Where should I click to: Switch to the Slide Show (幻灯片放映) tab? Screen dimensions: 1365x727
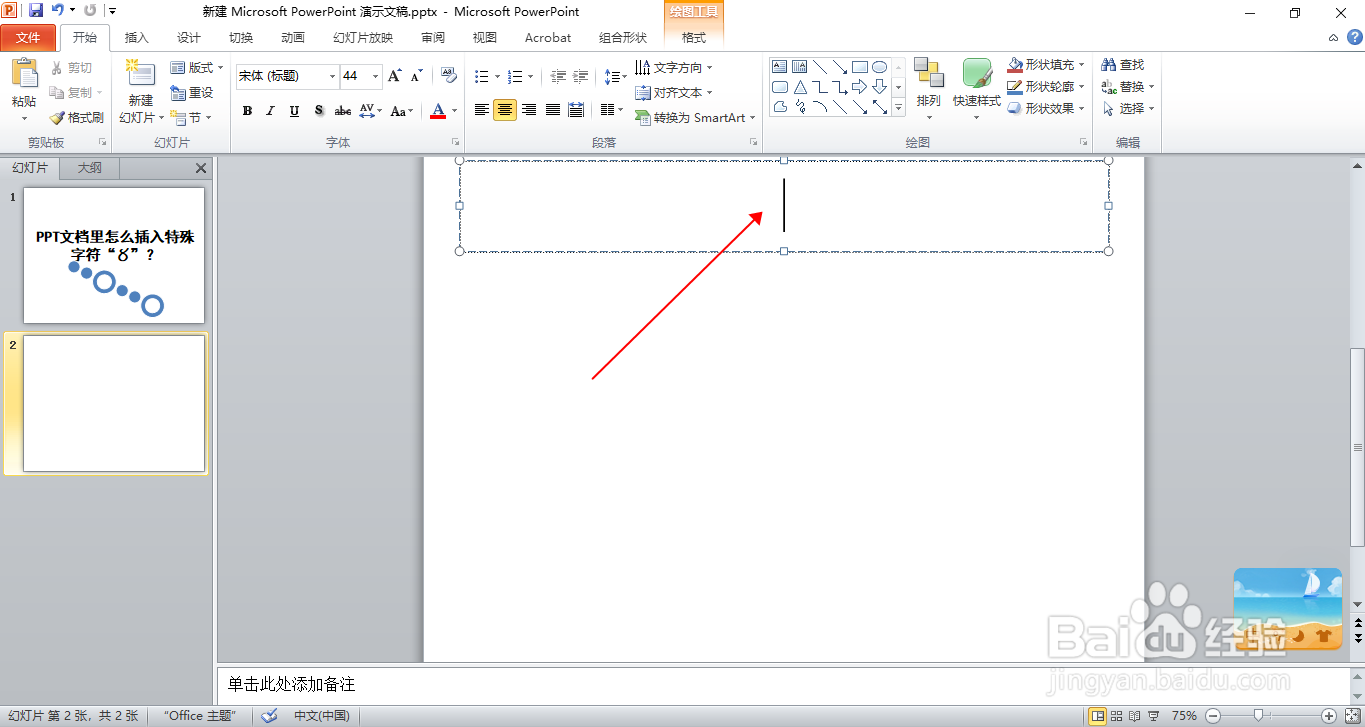[x=363, y=38]
